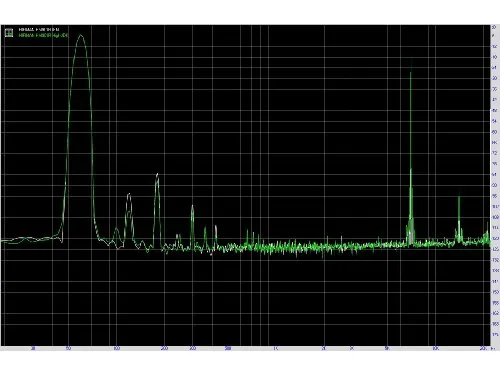Click the 100 label on frequency axis
The height and width of the screenshot is (375, 500).
pyautogui.click(x=116, y=349)
